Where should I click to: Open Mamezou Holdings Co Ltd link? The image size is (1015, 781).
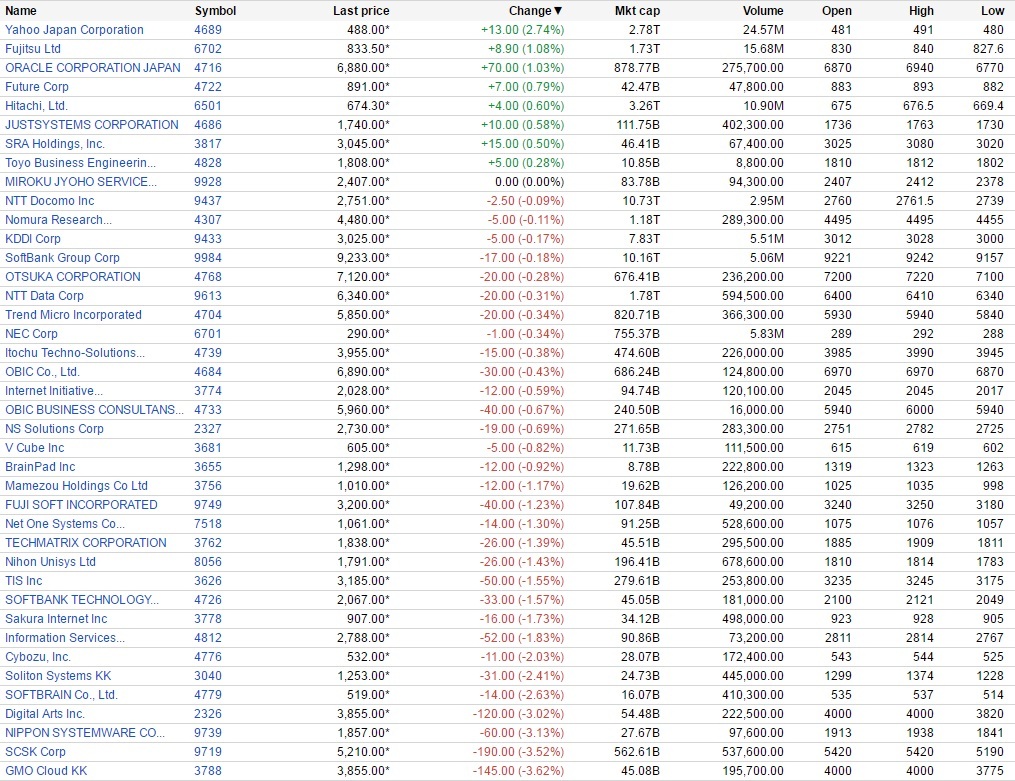point(76,486)
